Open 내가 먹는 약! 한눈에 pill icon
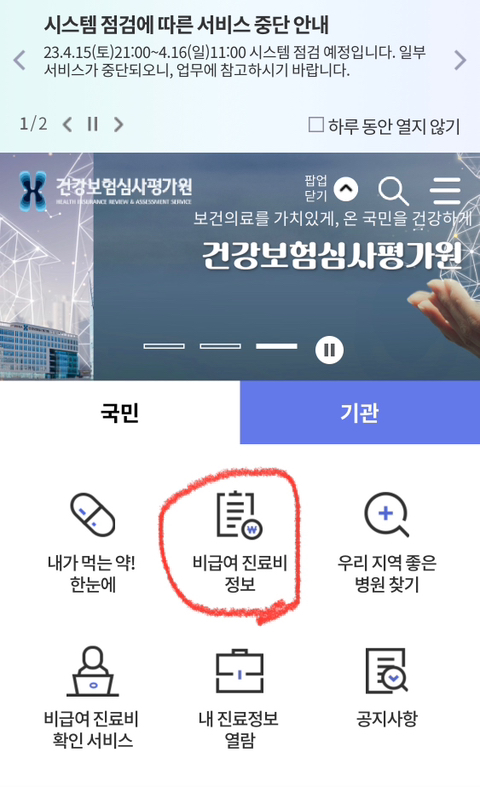 [92, 515]
